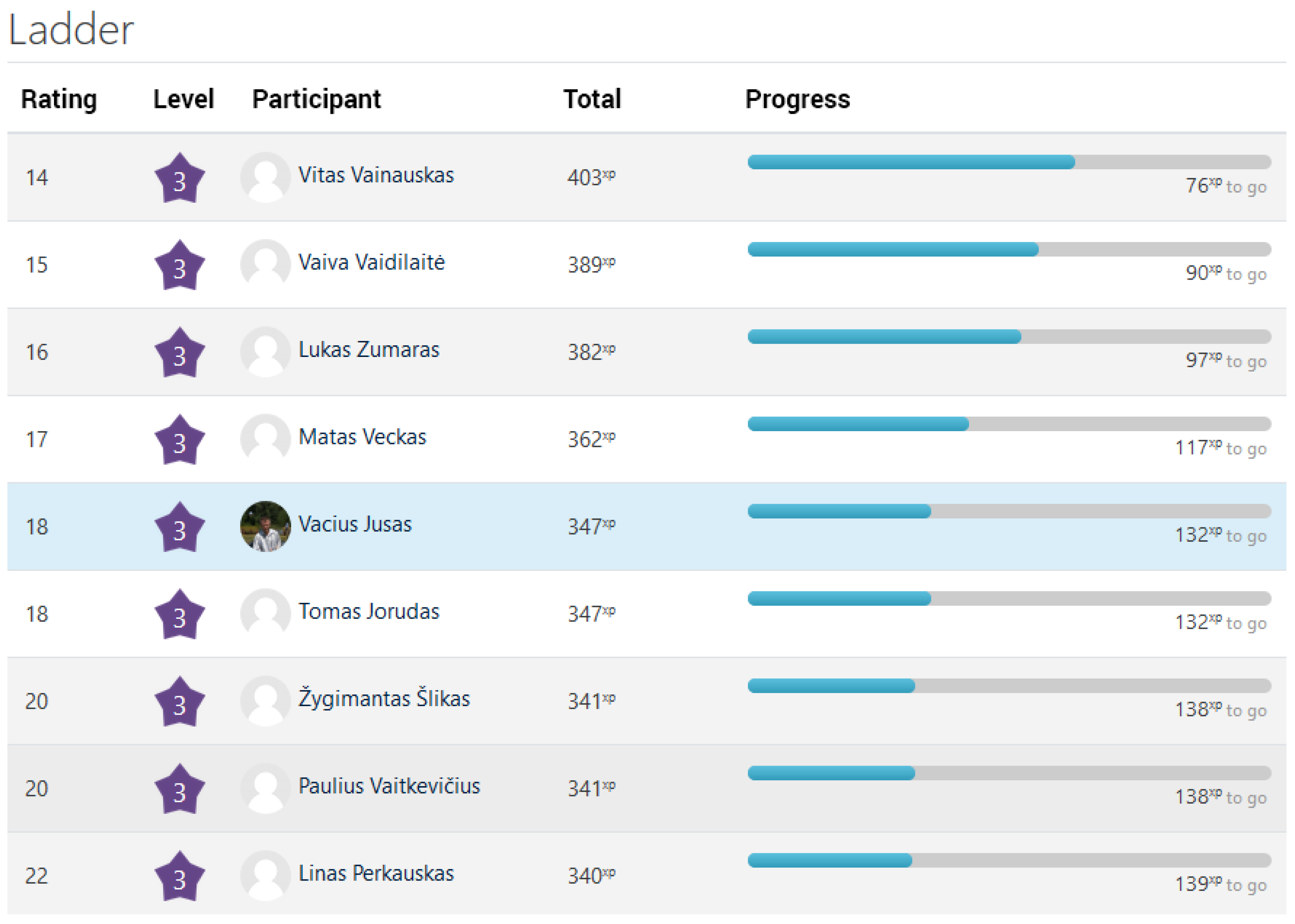Click Linas Perkauskas's default avatar icon
1295x924 pixels.
click(265, 875)
